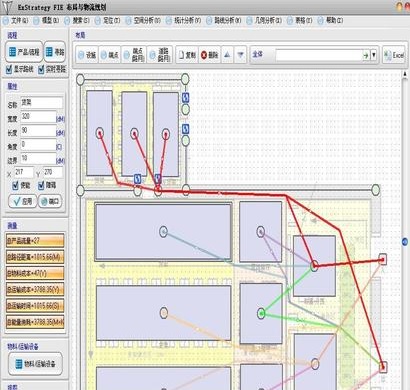The image size is (410, 390).
Task: Open the search box dropdown arrow
Action: [x=374, y=55]
